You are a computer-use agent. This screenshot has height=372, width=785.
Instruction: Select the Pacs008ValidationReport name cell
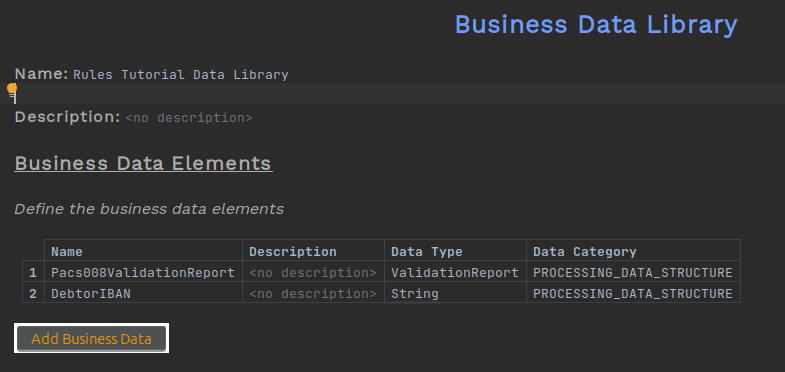[143, 272]
